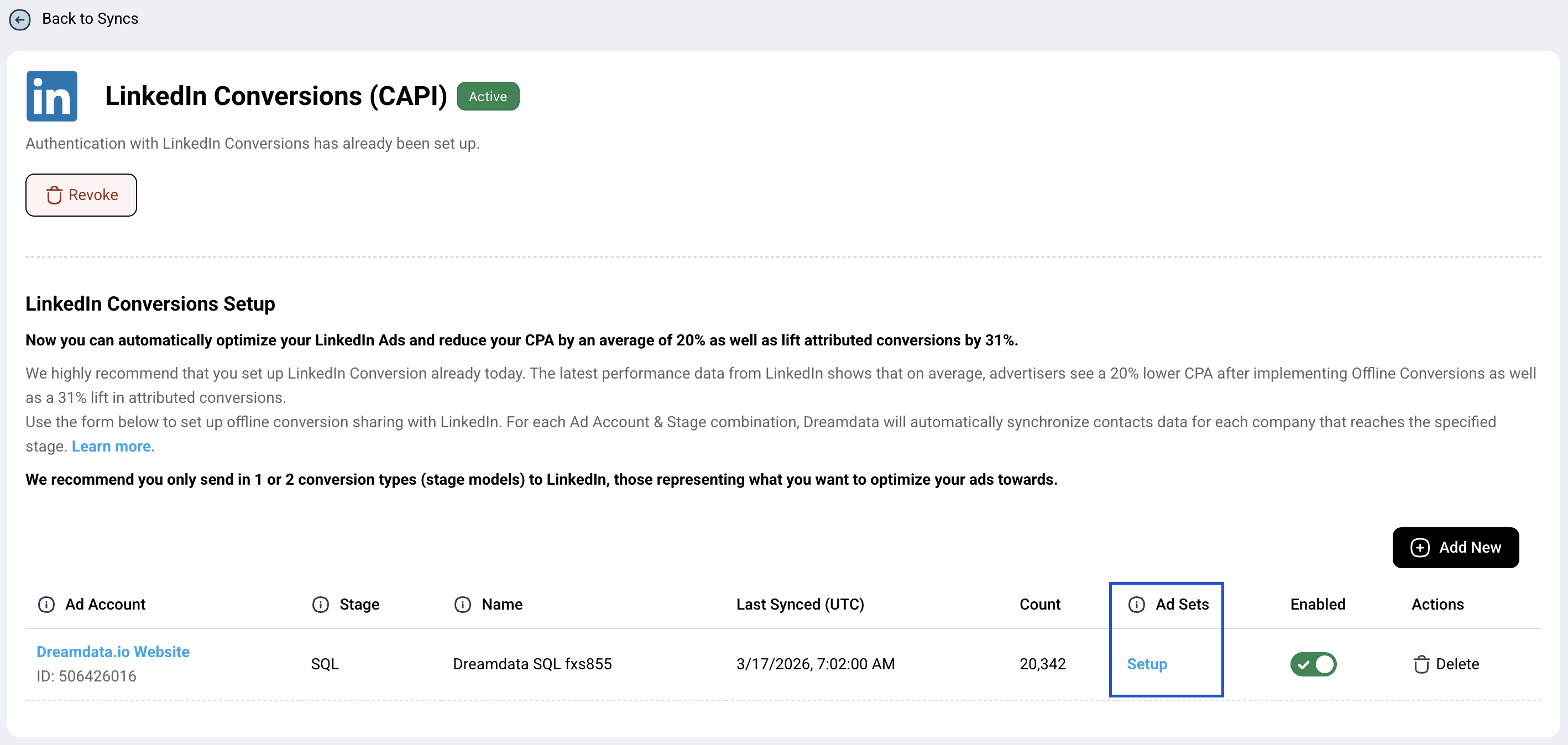This screenshot has width=1568, height=745.
Task: Click the info icon beside Stage
Action: click(320, 605)
